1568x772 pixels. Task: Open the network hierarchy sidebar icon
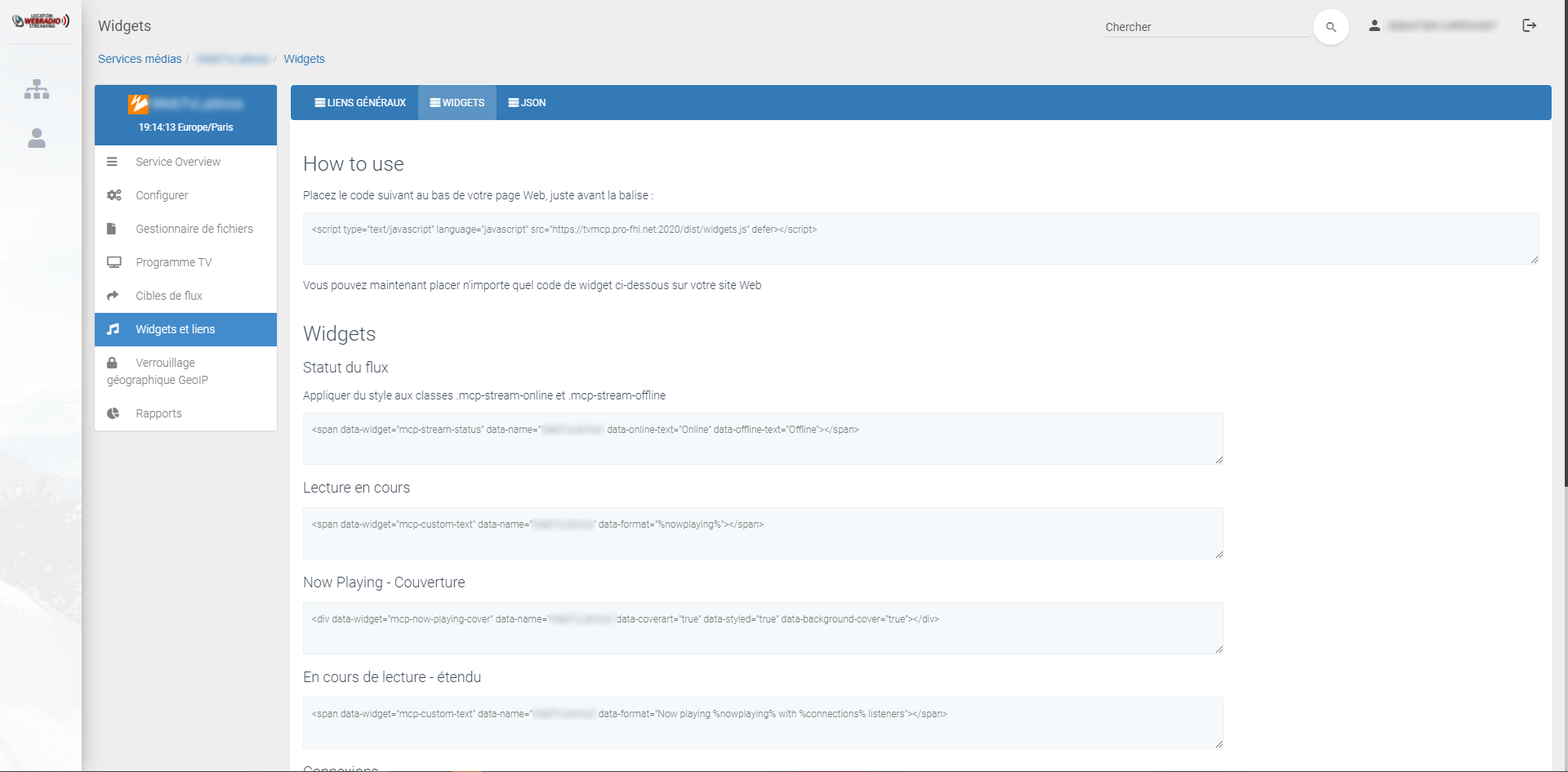tap(37, 89)
